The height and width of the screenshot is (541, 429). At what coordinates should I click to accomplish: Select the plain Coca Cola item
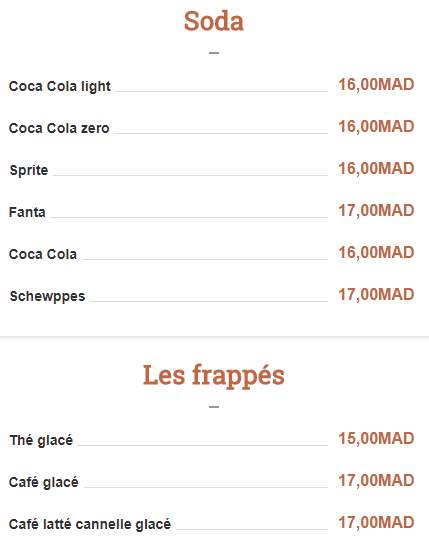tap(43, 254)
